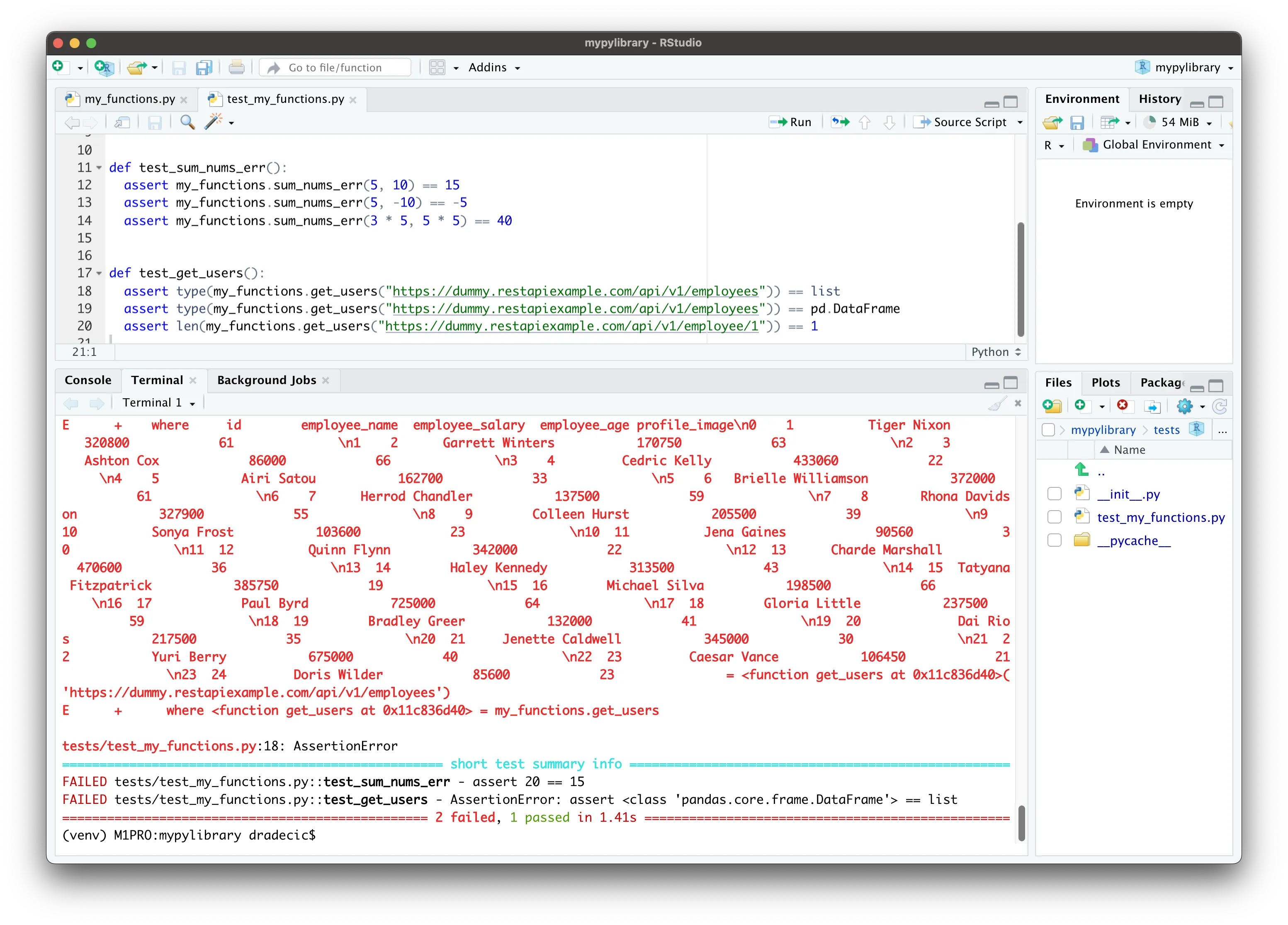Open the code tools magic wand
1288x925 pixels.
(x=214, y=122)
